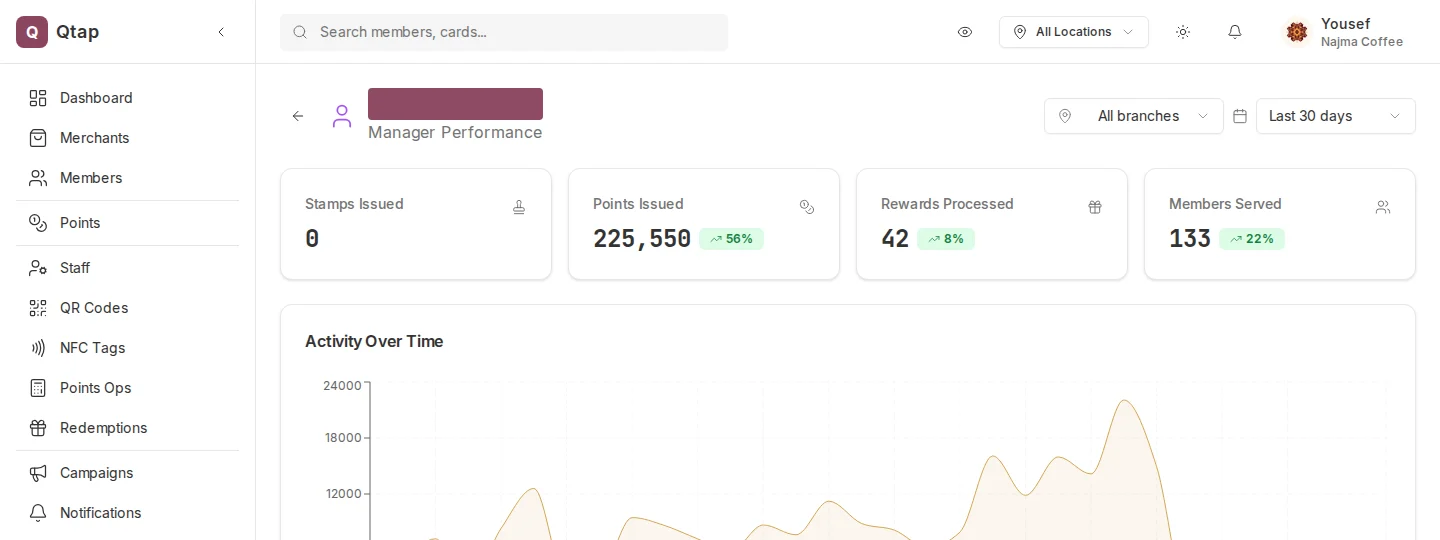Open the Redemptions page
This screenshot has height=540, width=1440.
pyautogui.click(x=128, y=428)
